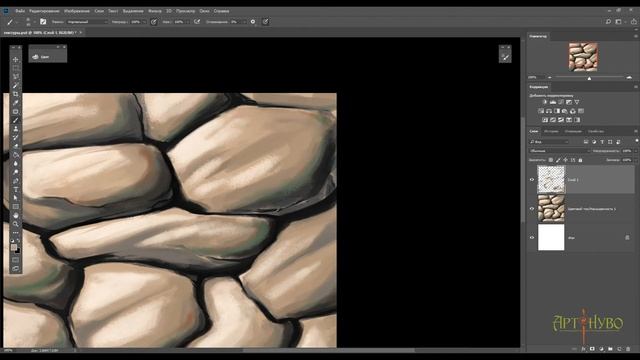Open brush Flow slider dropdown
Screen dimensions: 640x360
(x=187, y=22)
